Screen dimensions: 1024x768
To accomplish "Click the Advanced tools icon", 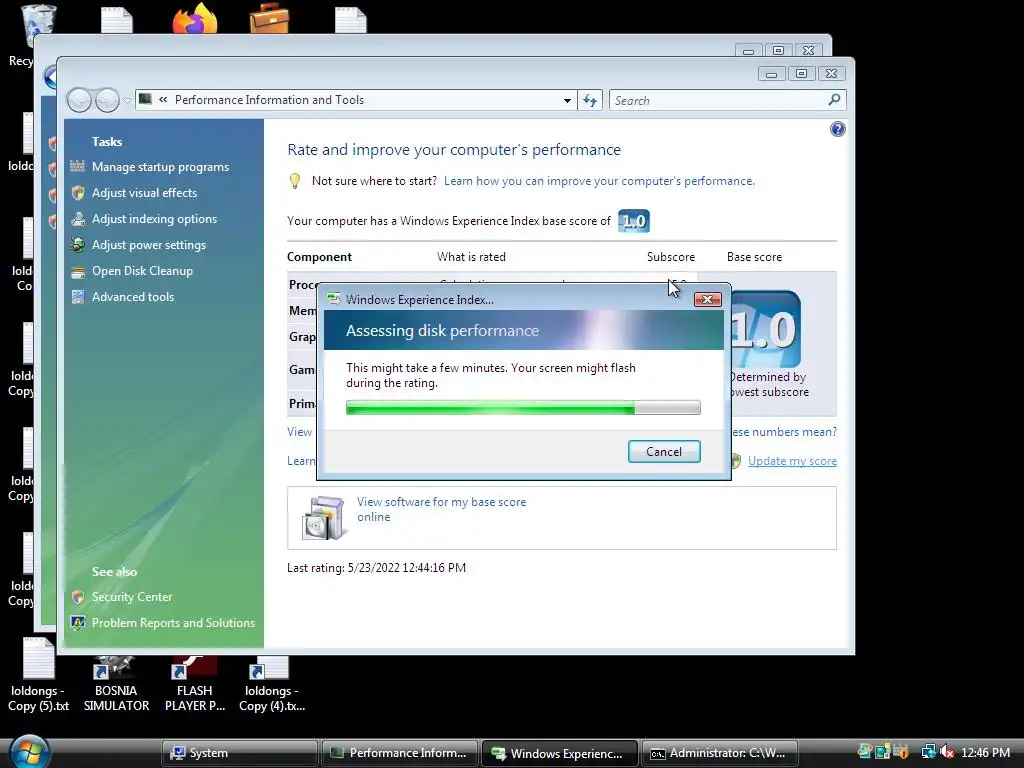I will [x=78, y=296].
